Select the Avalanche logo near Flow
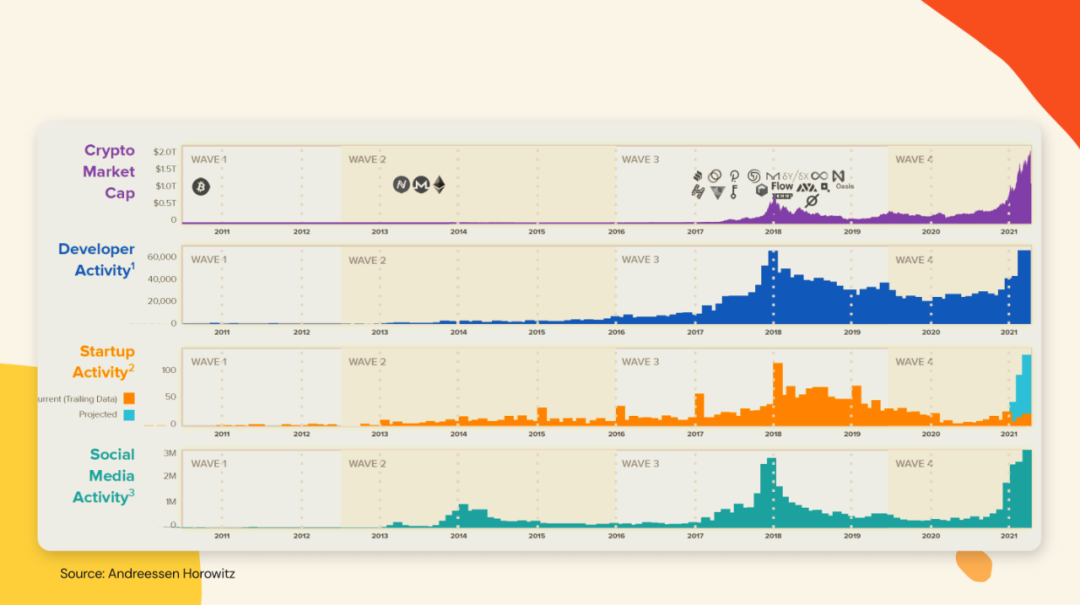Image resolution: width=1080 pixels, height=605 pixels. [807, 188]
